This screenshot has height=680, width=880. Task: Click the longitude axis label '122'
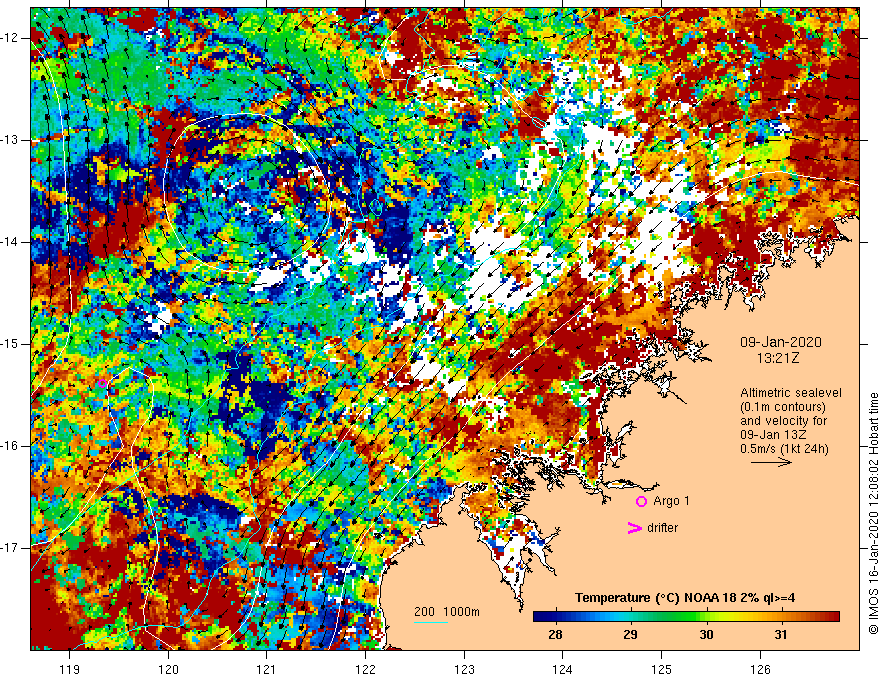pyautogui.click(x=365, y=669)
